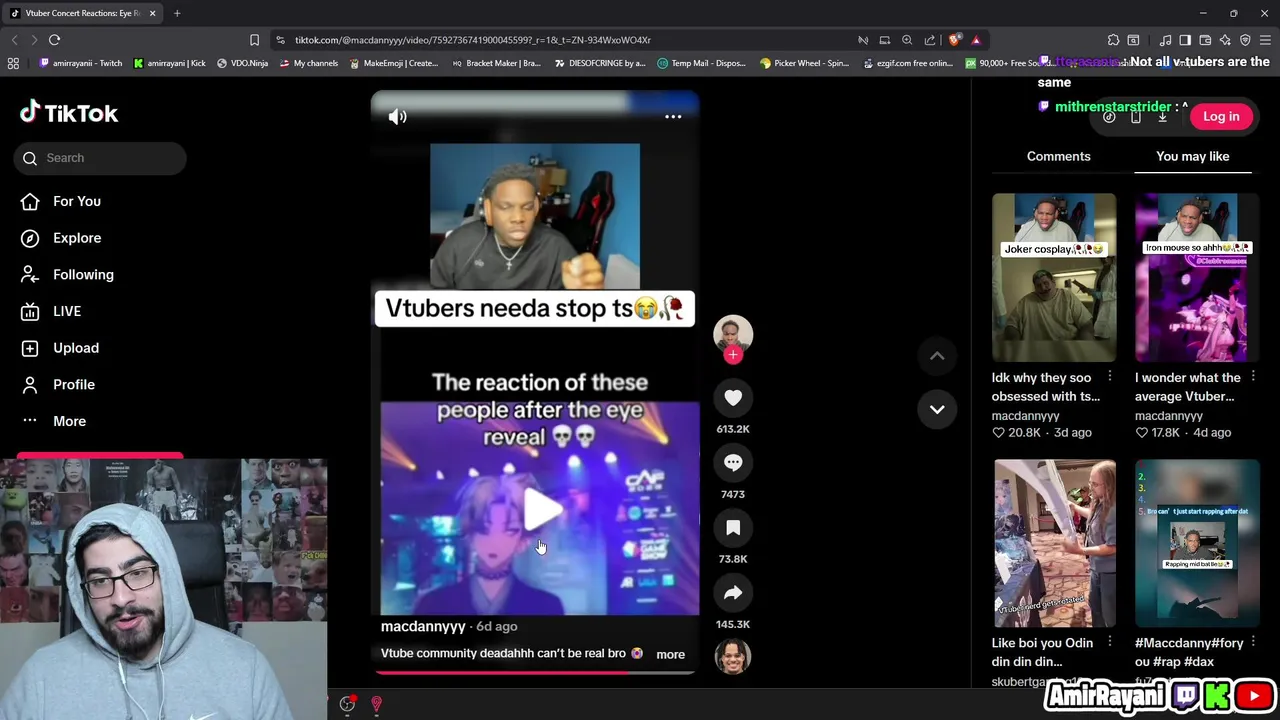Screen dimensions: 1280x720
Task: Open a new browser tab
Action: [177, 13]
